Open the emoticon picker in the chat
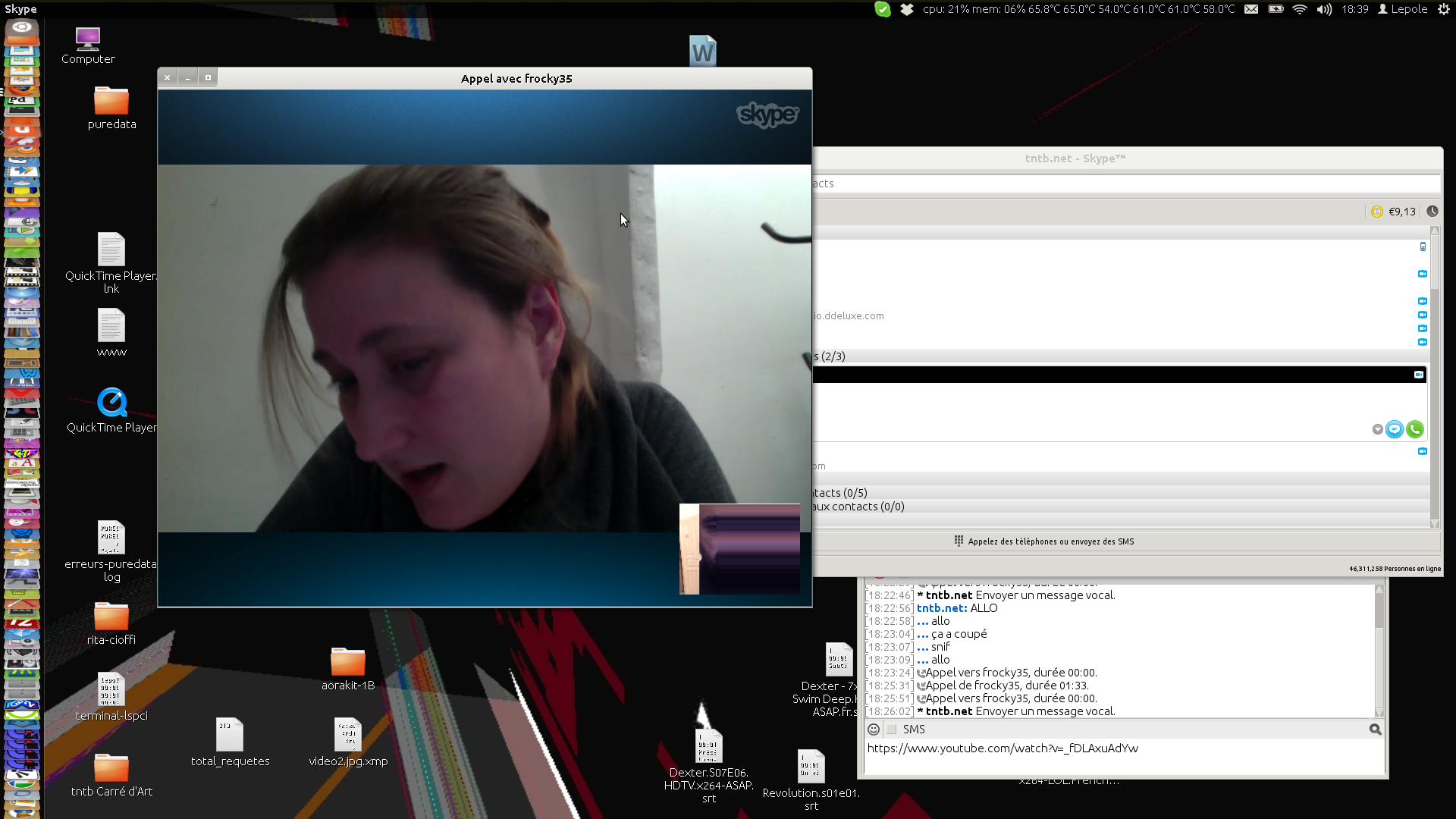Screen dimensions: 1456x819 coord(874,729)
